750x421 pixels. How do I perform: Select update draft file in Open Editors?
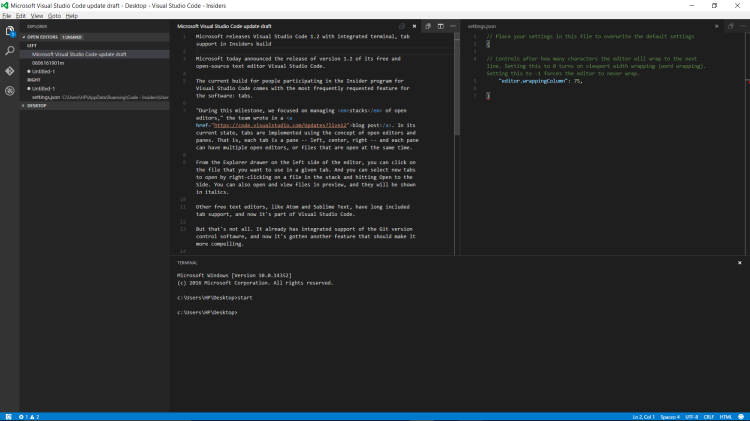coord(95,54)
